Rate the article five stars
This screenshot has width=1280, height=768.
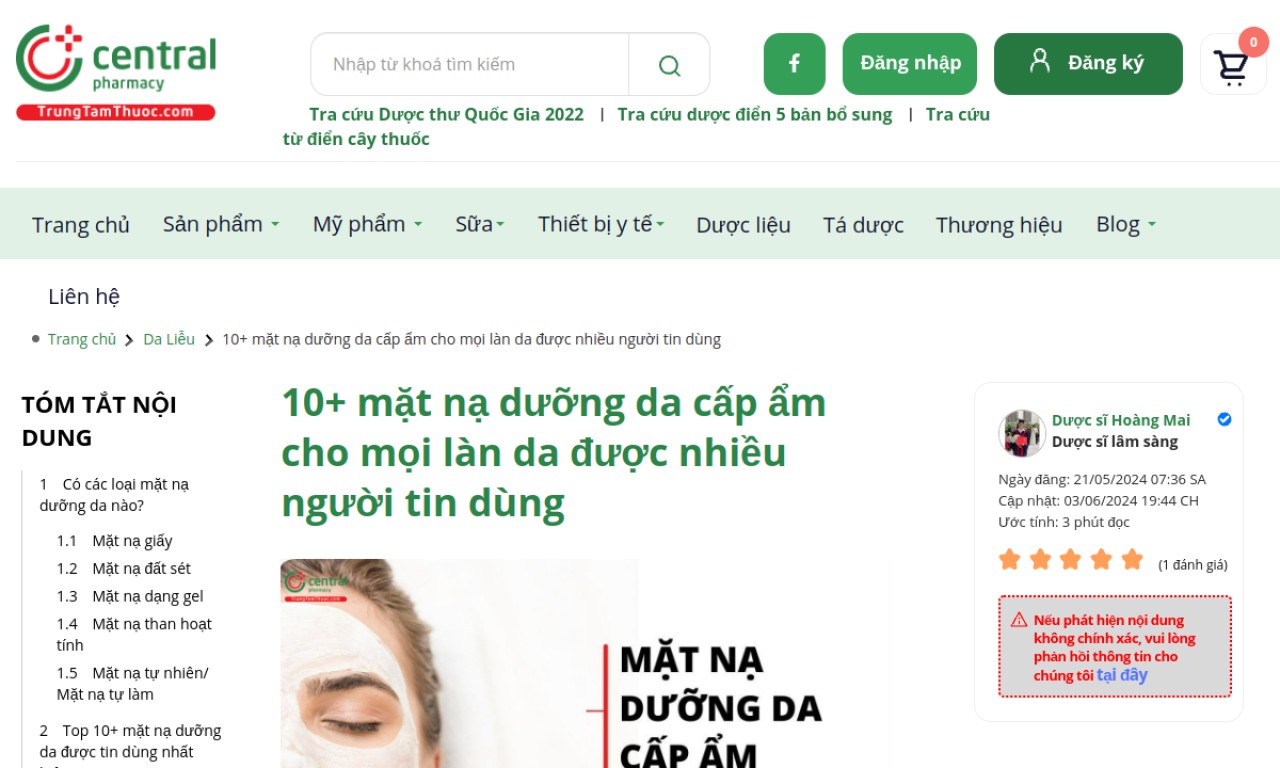point(1132,559)
